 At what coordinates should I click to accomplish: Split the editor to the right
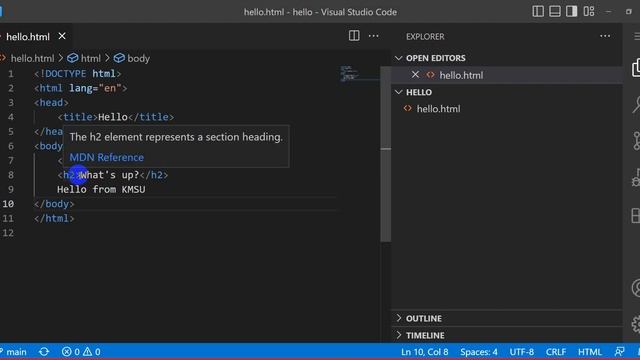[354, 36]
